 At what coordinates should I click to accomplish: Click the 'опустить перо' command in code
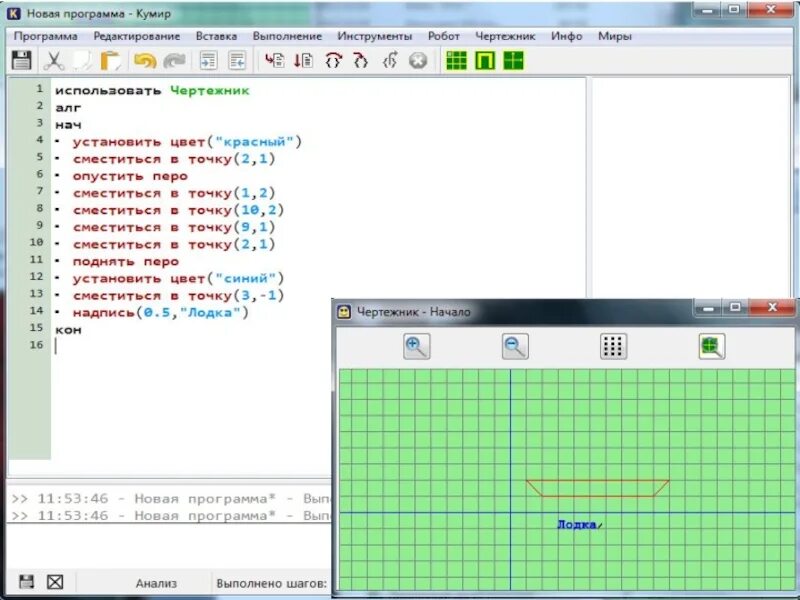pyautogui.click(x=130, y=176)
